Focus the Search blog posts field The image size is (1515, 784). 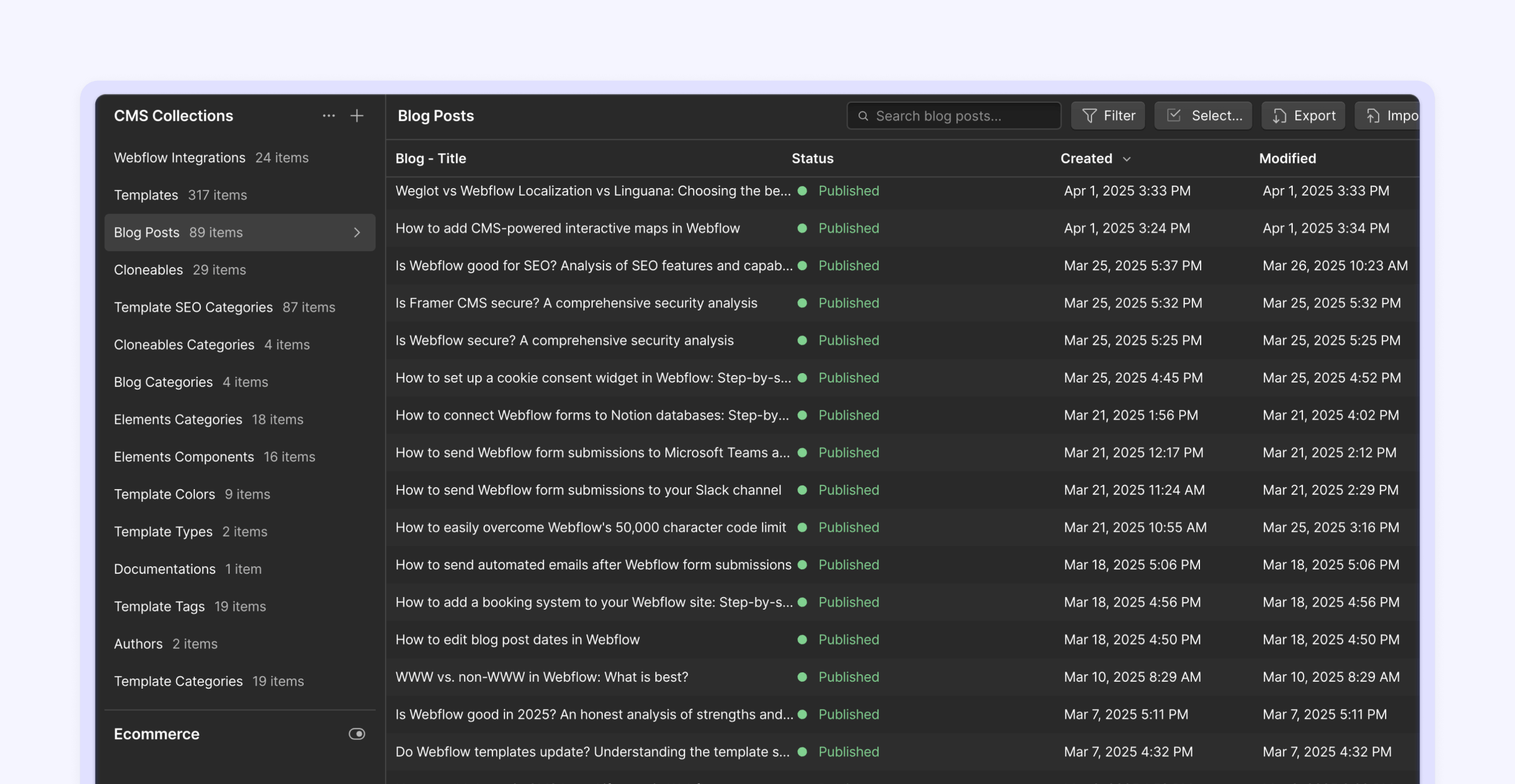click(954, 116)
